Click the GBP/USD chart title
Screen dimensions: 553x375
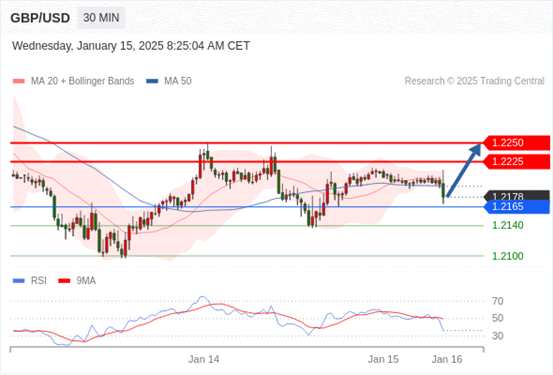coord(40,18)
